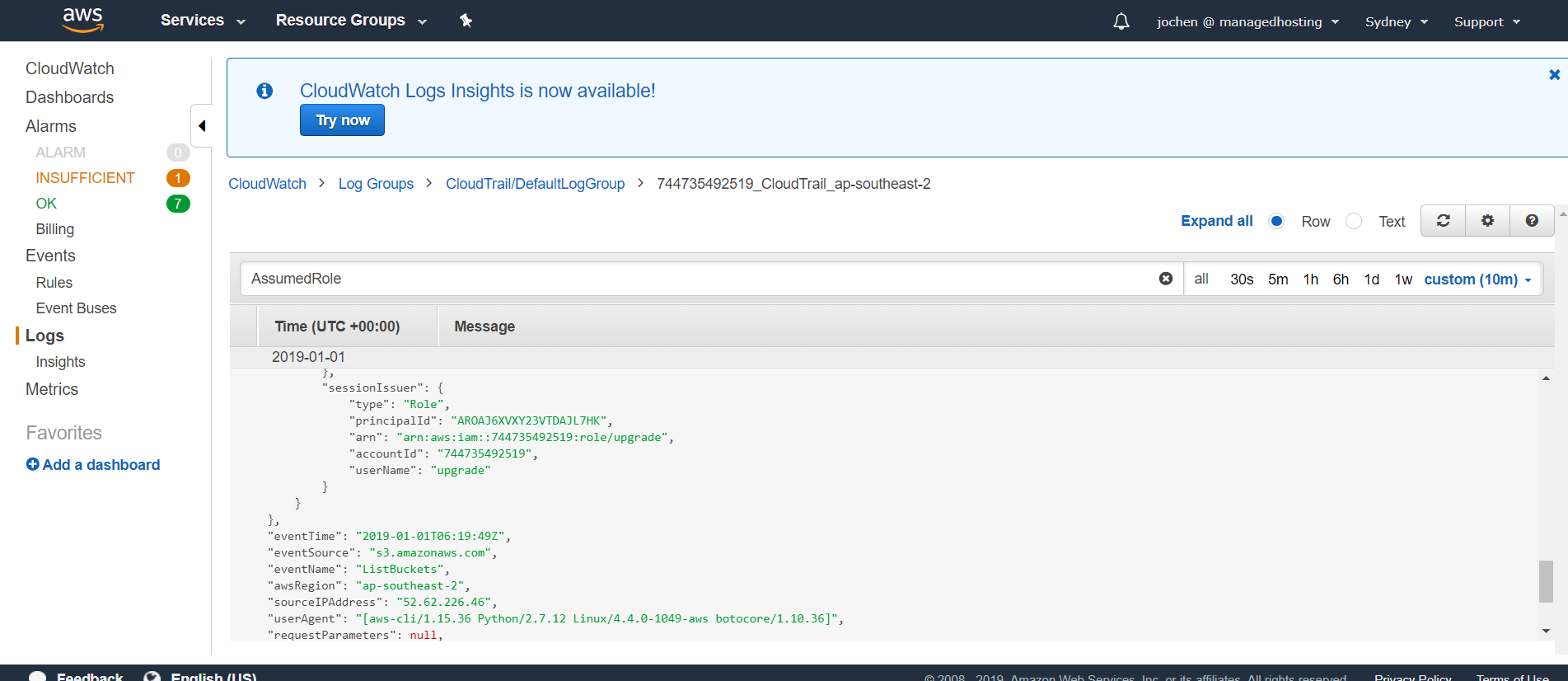This screenshot has height=681, width=1568.
Task: Select the 'all' time range
Action: [1201, 279]
